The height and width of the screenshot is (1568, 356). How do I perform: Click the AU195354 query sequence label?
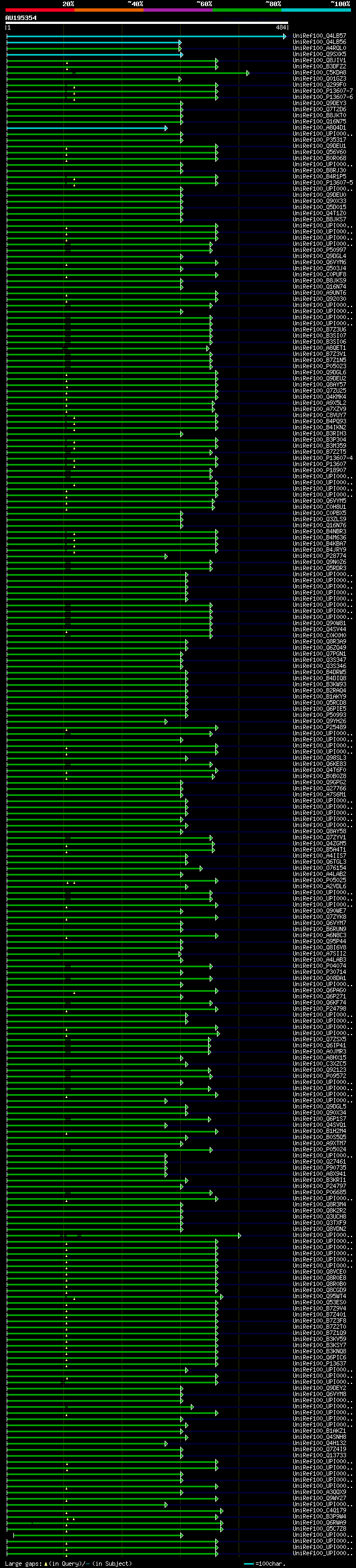click(x=21, y=18)
